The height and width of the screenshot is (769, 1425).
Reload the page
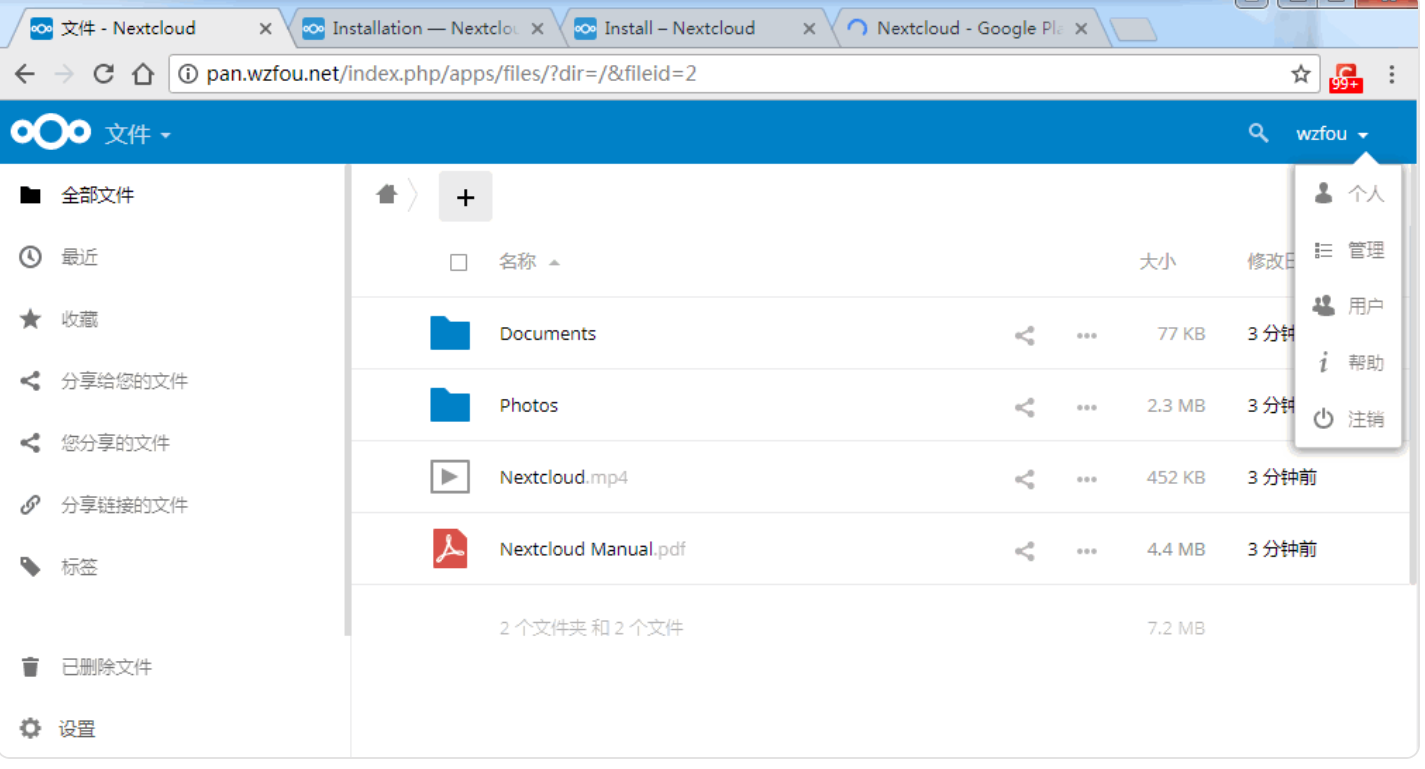[x=103, y=74]
